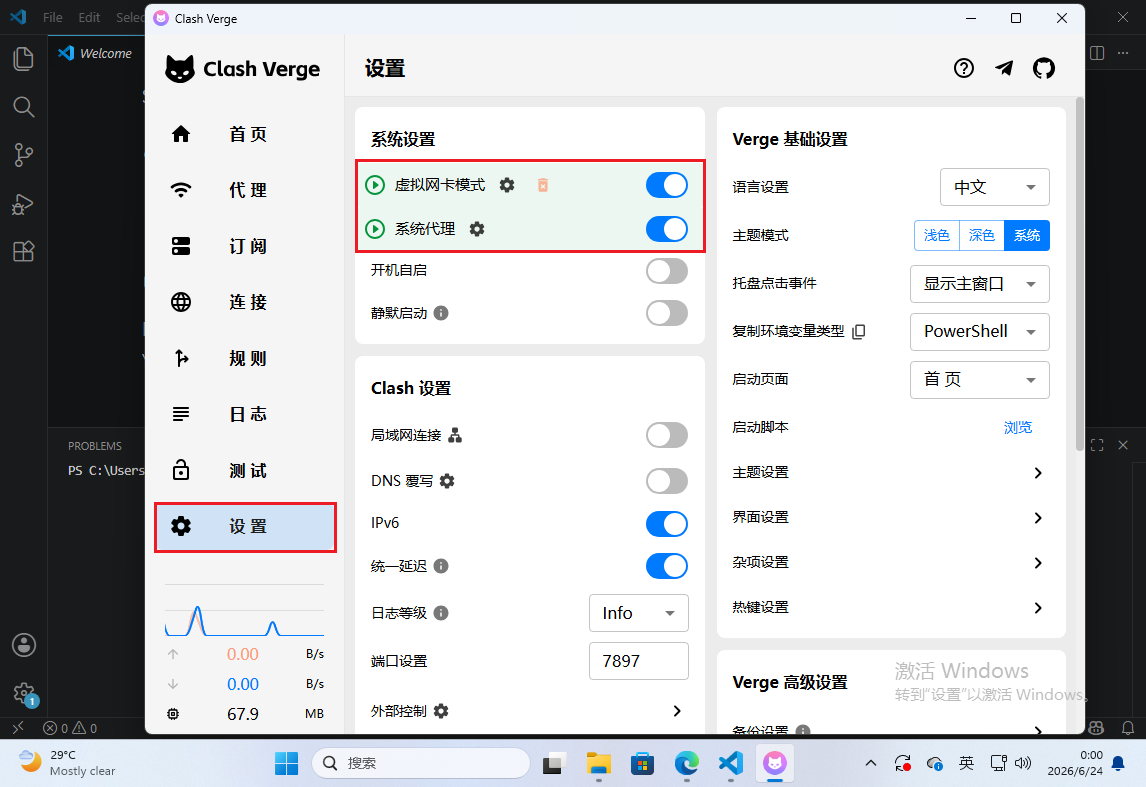The height and width of the screenshot is (787, 1146).
Task: Click the network icon beside 局域网连接
Action: (455, 436)
